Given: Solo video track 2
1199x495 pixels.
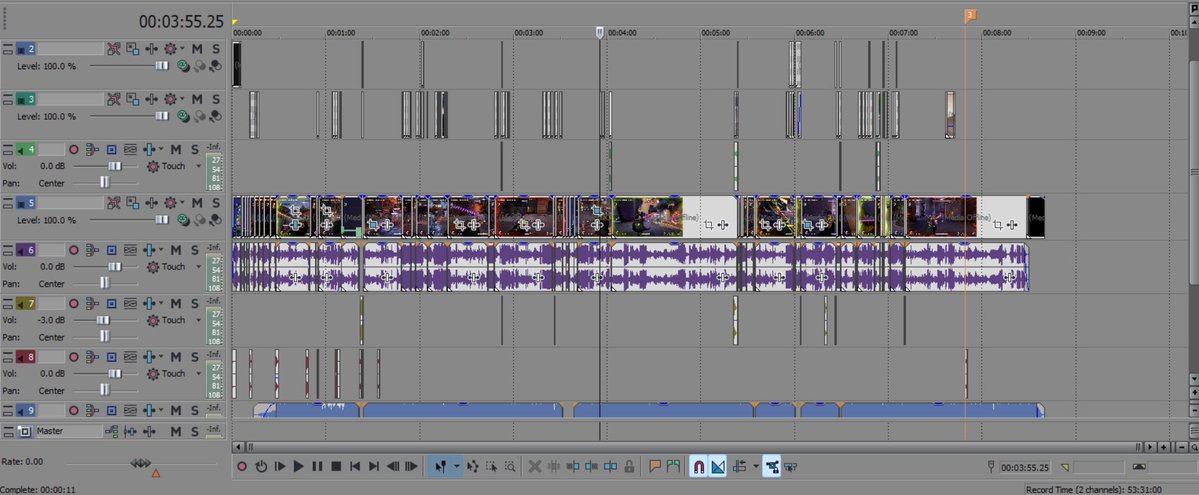Looking at the screenshot, I should (x=216, y=49).
